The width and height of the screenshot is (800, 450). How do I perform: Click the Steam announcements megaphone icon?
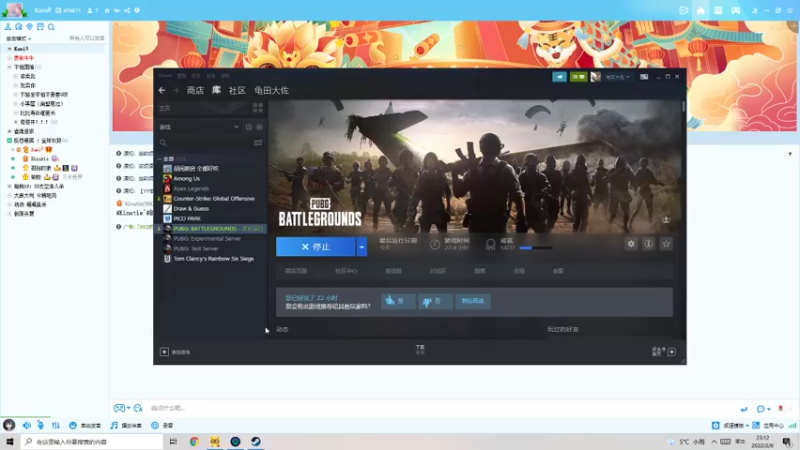click(x=559, y=77)
